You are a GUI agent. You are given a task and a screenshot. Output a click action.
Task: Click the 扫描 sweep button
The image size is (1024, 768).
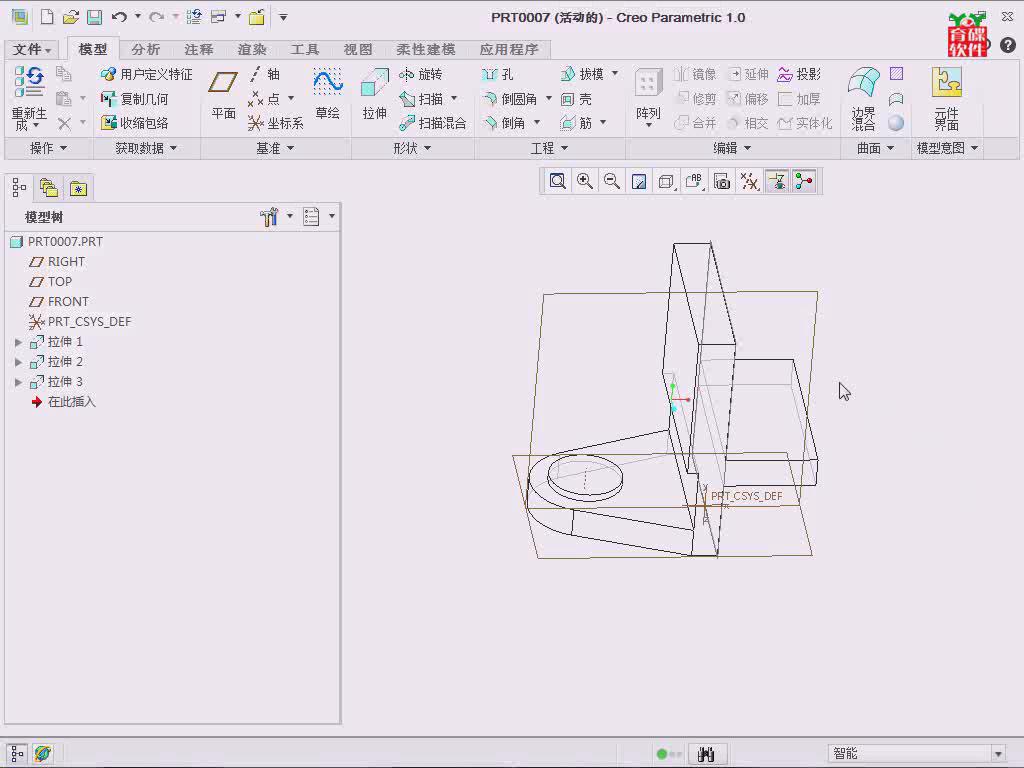[x=421, y=99]
